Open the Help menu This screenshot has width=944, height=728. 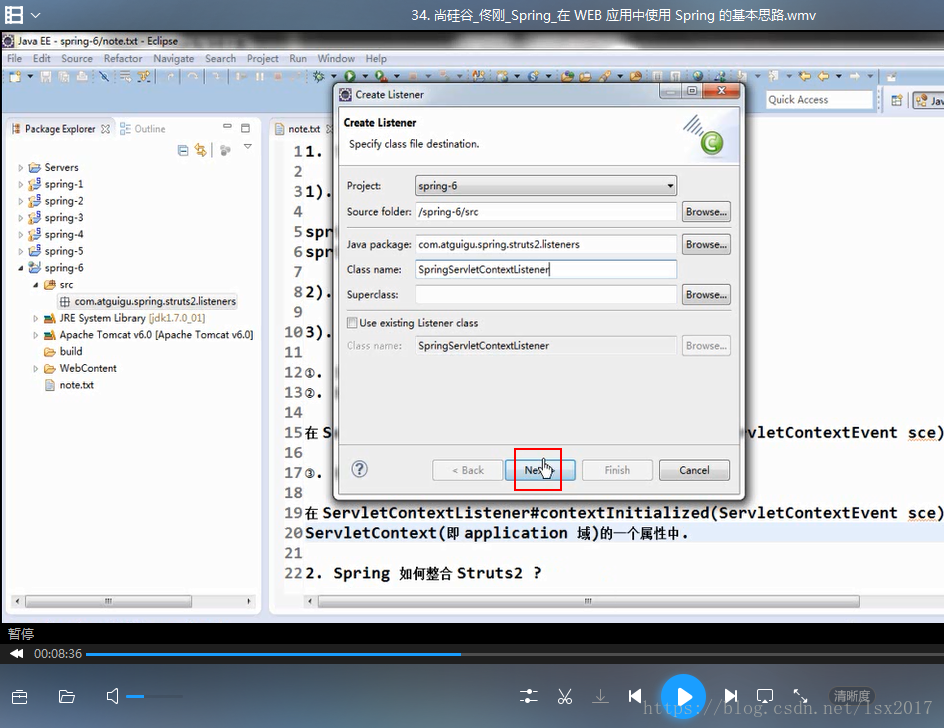(x=376, y=58)
